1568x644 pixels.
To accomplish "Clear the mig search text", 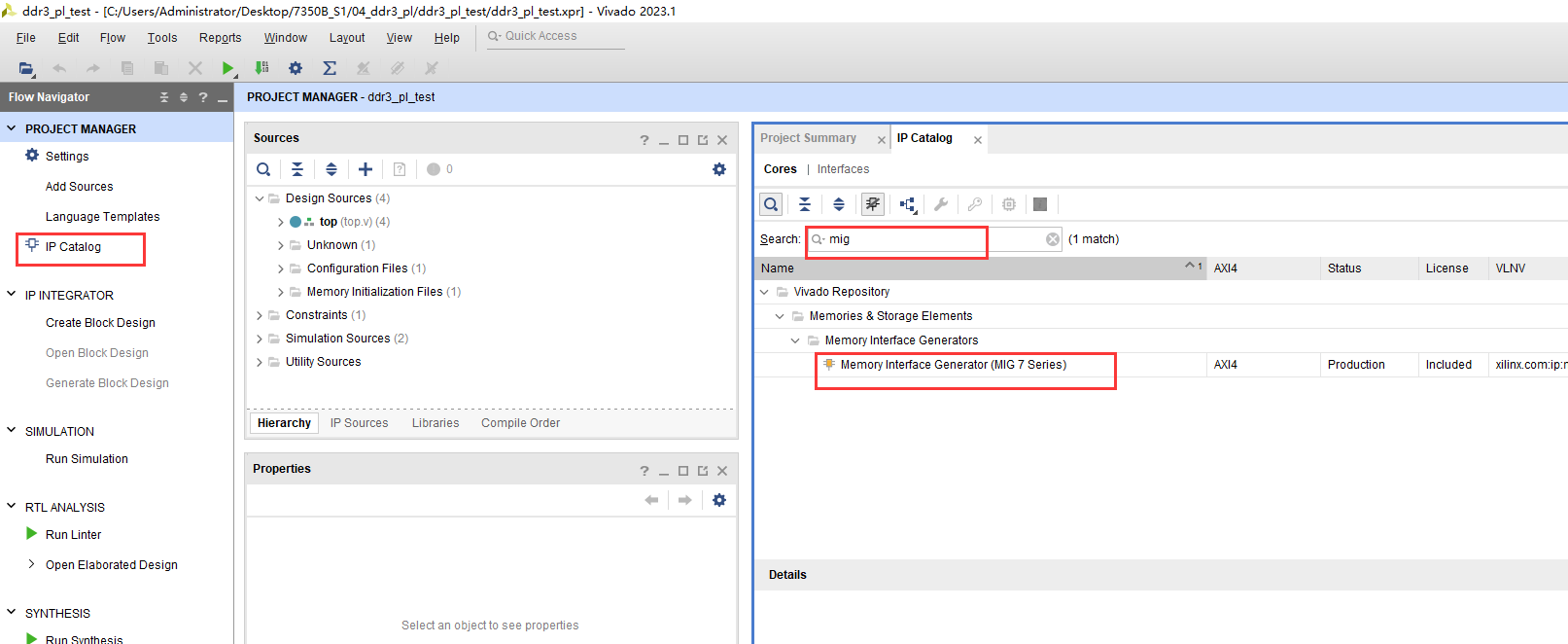I will (x=1053, y=239).
